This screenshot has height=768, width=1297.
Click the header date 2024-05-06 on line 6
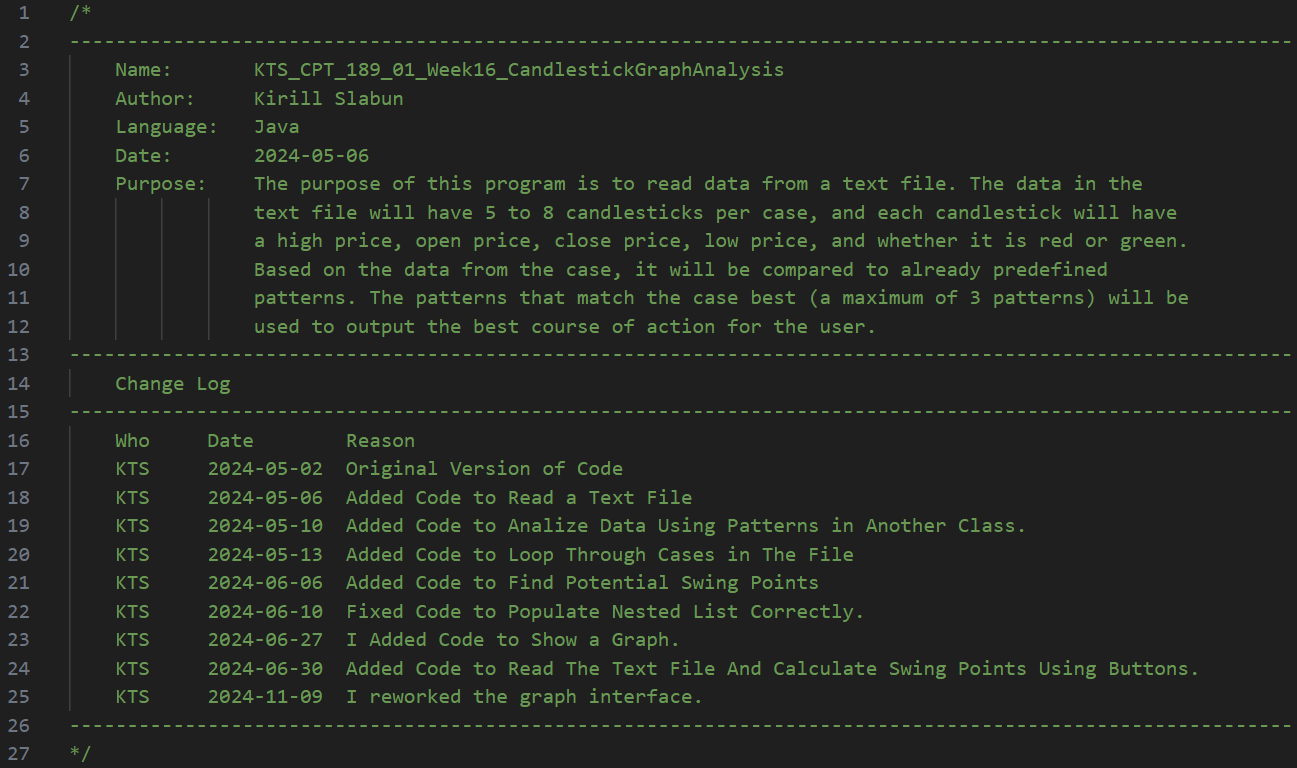point(311,156)
